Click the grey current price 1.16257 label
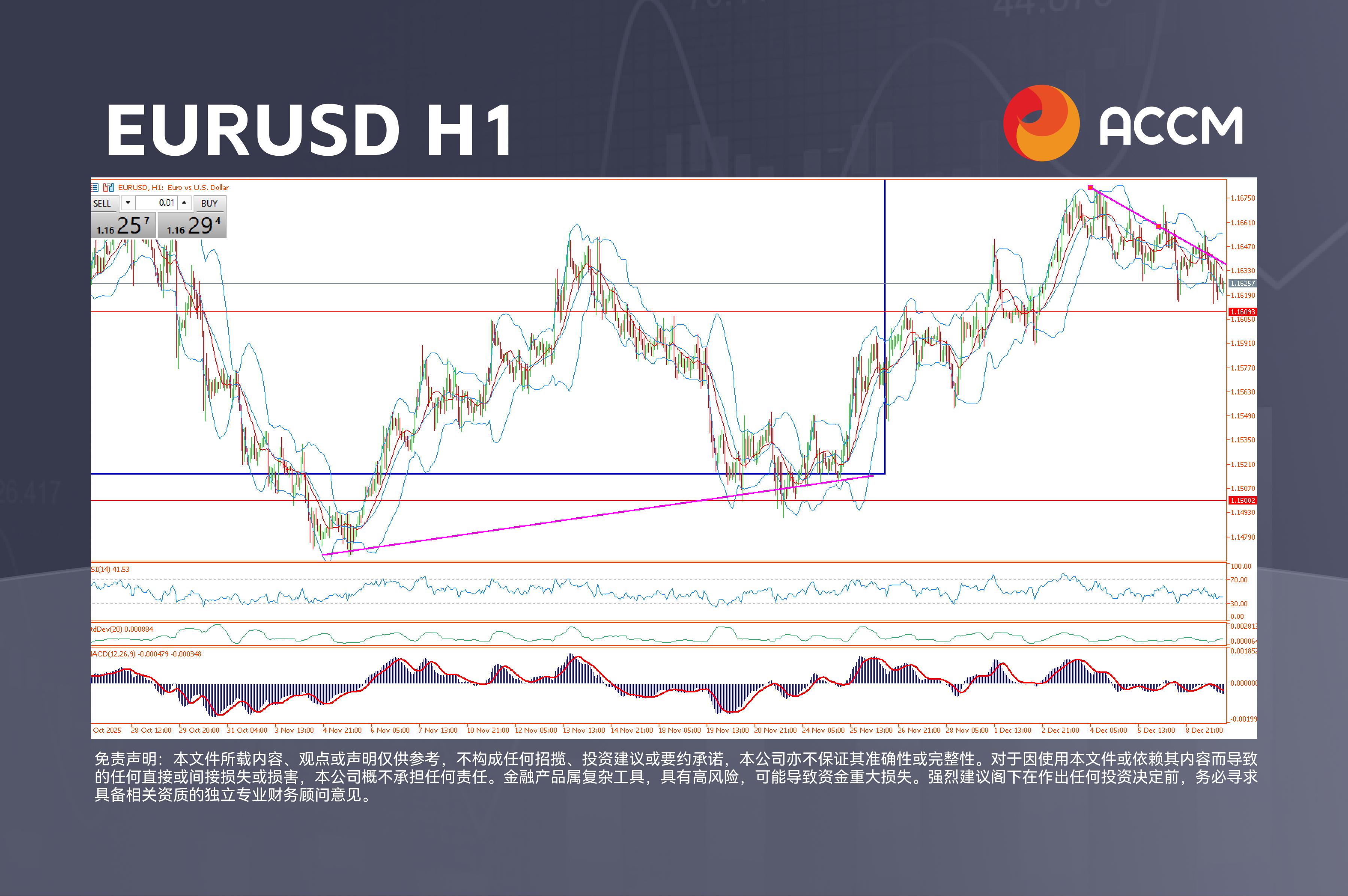Screen dimensions: 1348x896 (x=1242, y=283)
